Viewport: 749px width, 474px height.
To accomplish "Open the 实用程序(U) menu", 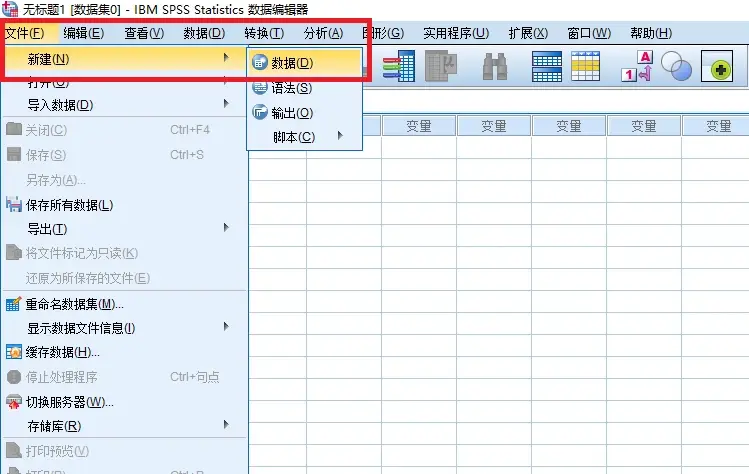I will coord(456,33).
